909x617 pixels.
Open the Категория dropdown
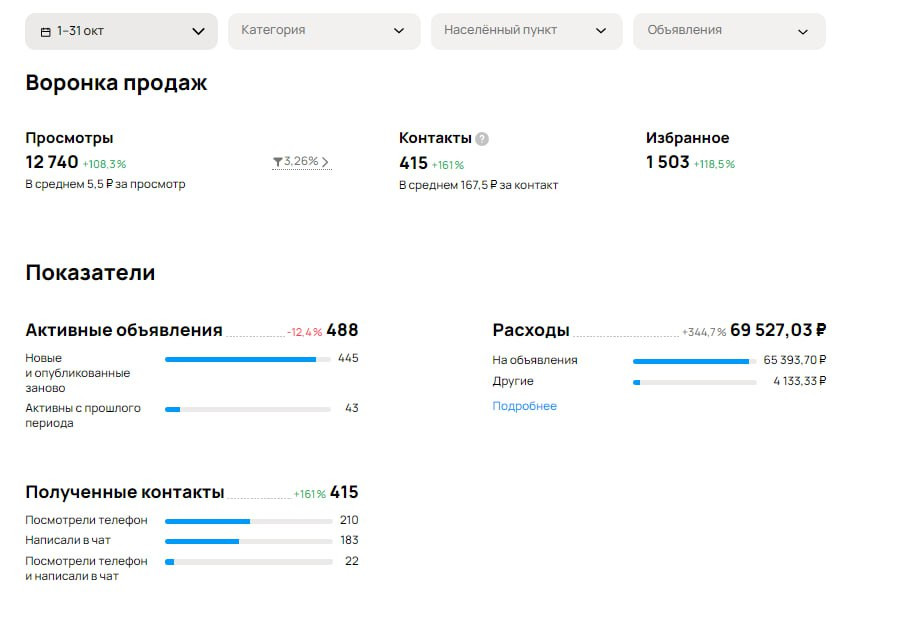[x=324, y=31]
